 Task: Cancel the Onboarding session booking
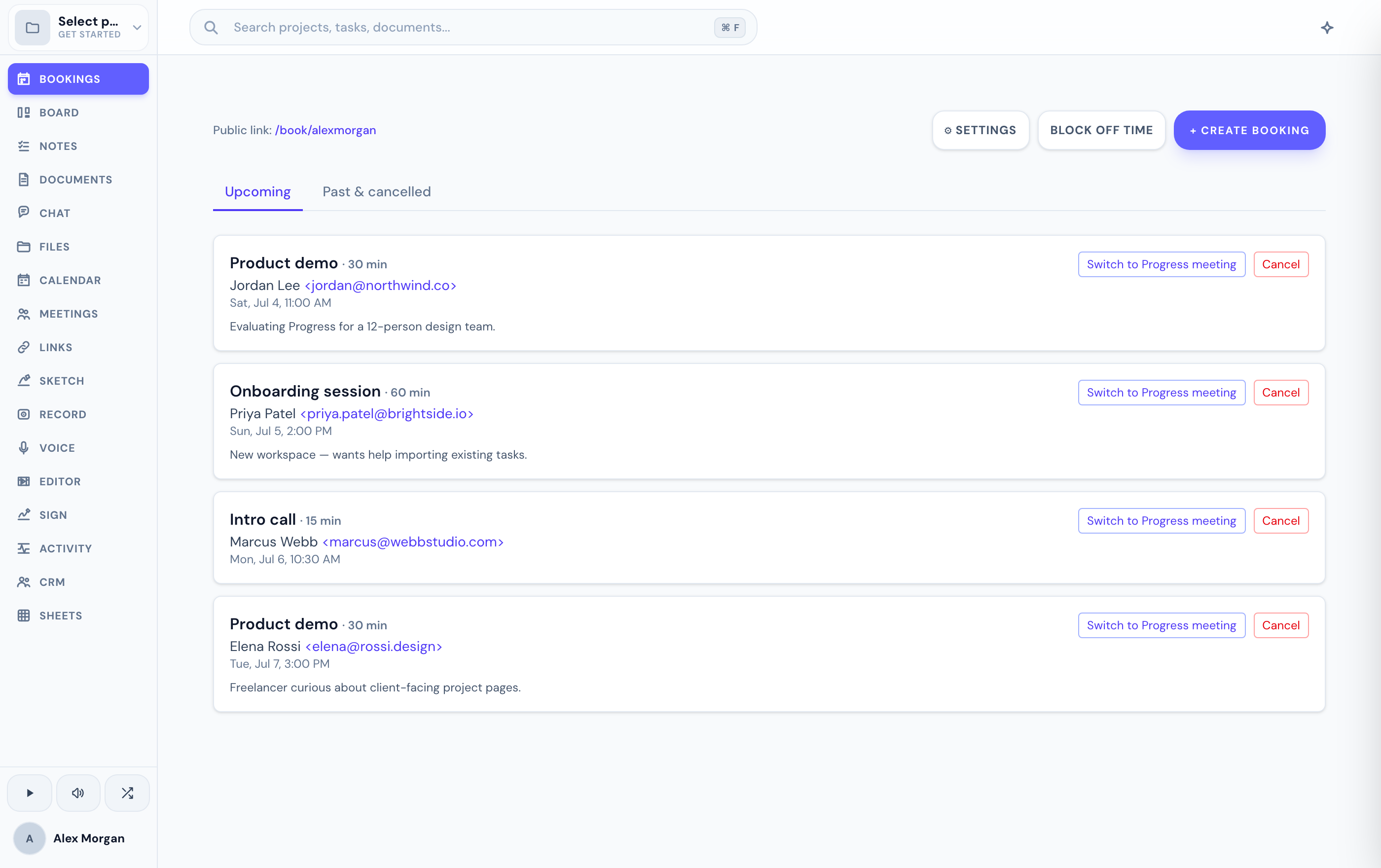point(1281,393)
